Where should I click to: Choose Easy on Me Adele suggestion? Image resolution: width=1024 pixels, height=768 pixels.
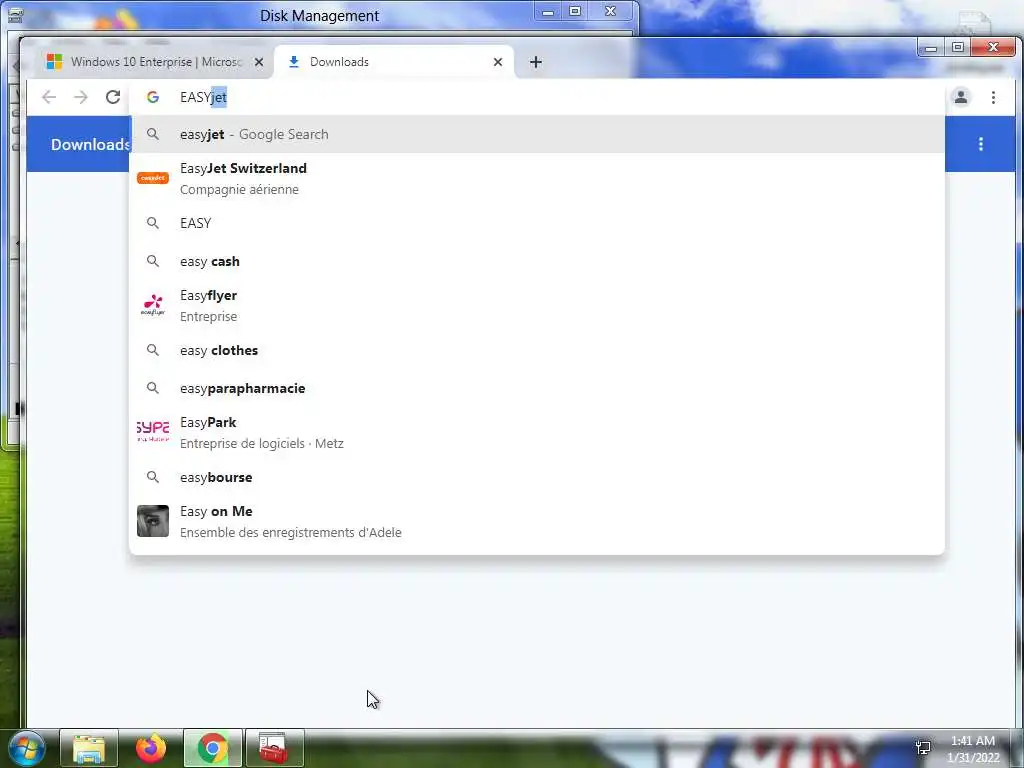pos(537,521)
